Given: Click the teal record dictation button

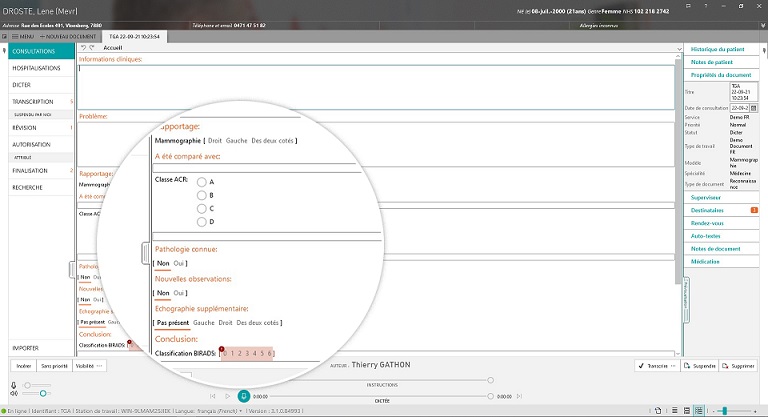Looking at the screenshot, I should pyautogui.click(x=243, y=396).
